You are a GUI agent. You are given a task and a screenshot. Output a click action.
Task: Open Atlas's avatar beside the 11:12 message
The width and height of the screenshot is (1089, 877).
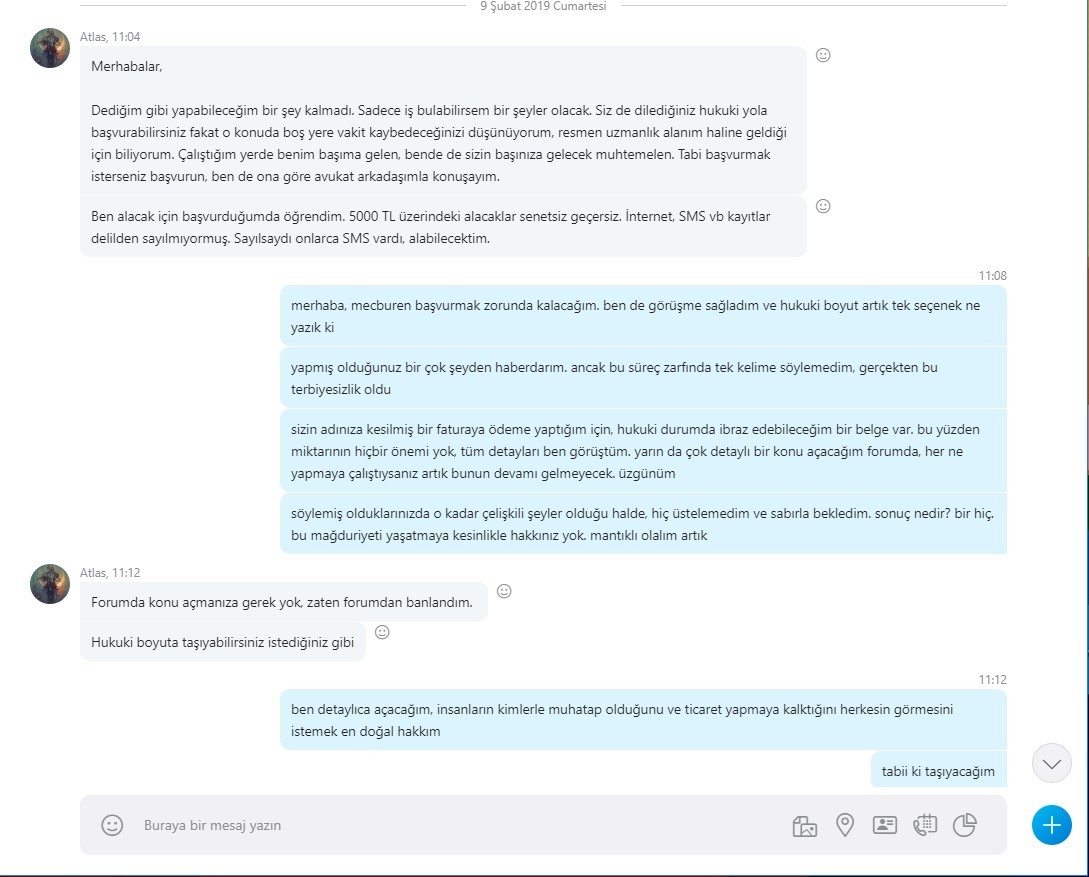coord(50,584)
